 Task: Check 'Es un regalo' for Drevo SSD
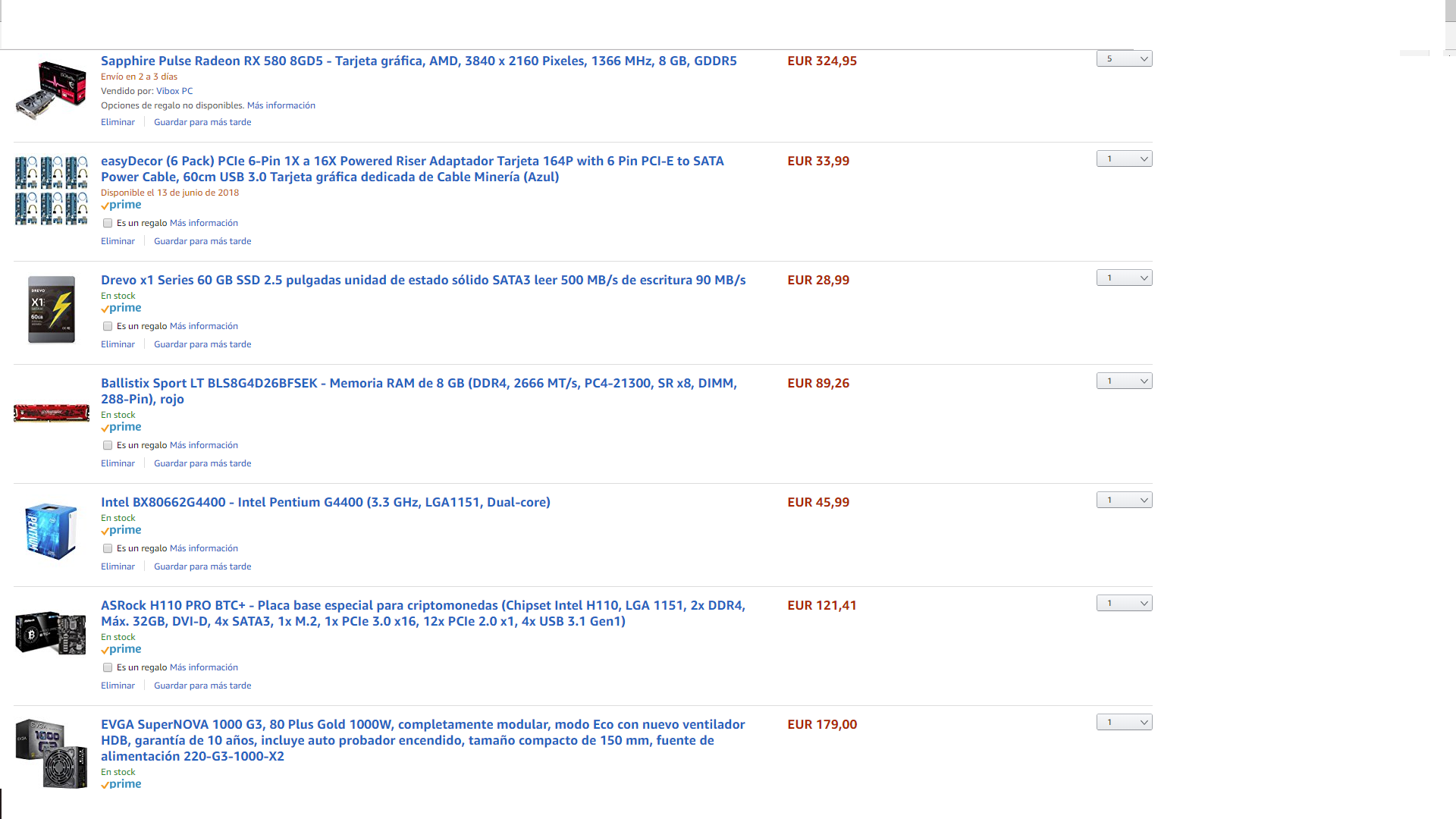[108, 326]
